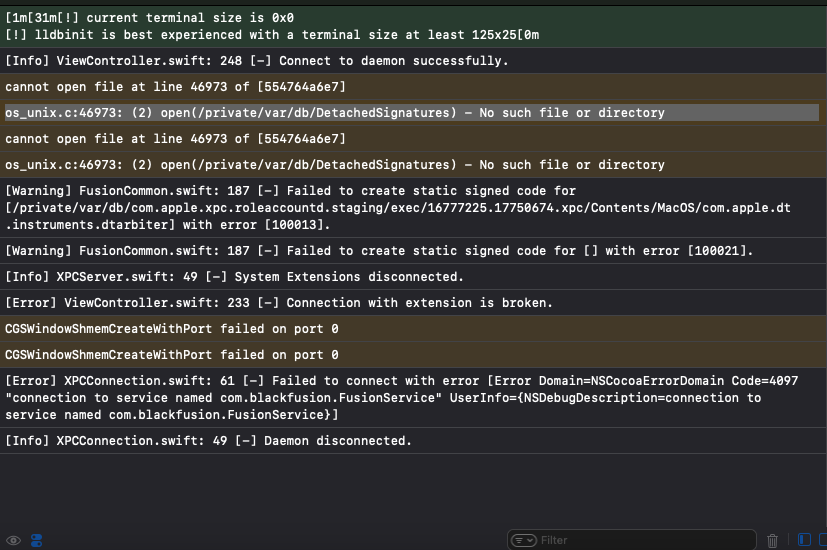Viewport: 827px width, 550px height.
Task: Clear the console with the trash icon
Action: (772, 540)
